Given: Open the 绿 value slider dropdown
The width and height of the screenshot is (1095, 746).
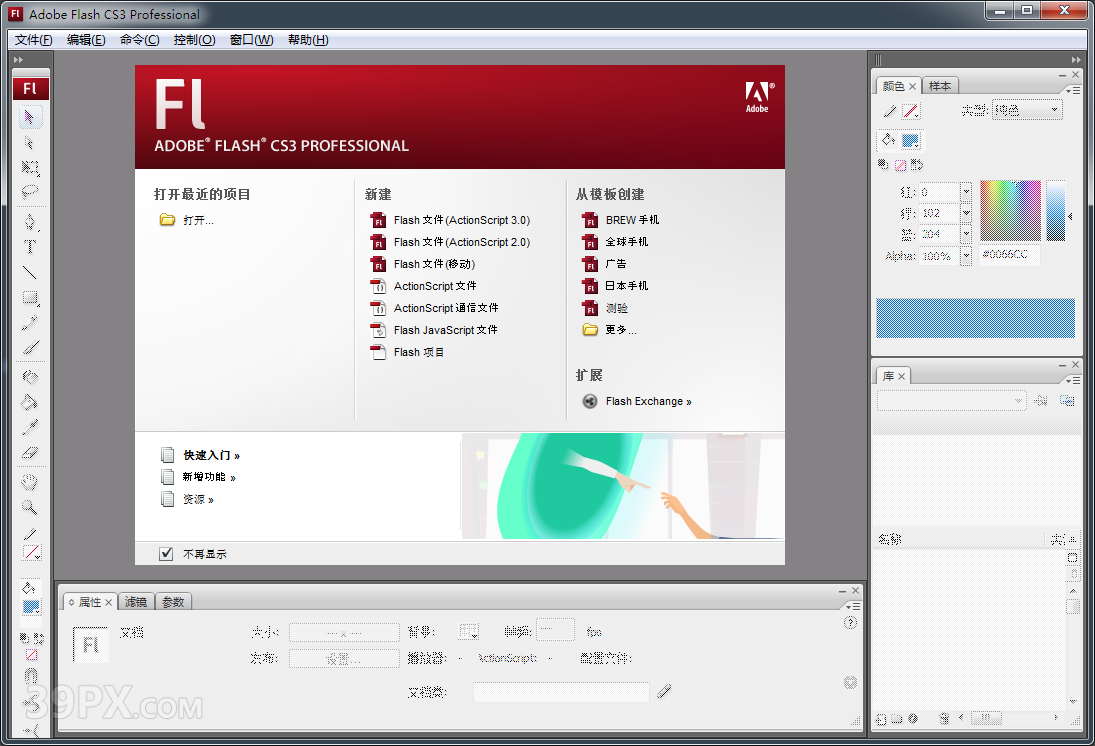Looking at the screenshot, I should click(x=966, y=212).
